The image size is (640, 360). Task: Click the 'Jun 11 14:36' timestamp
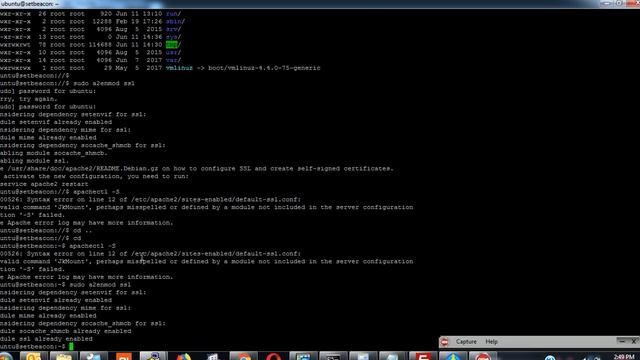139,37
